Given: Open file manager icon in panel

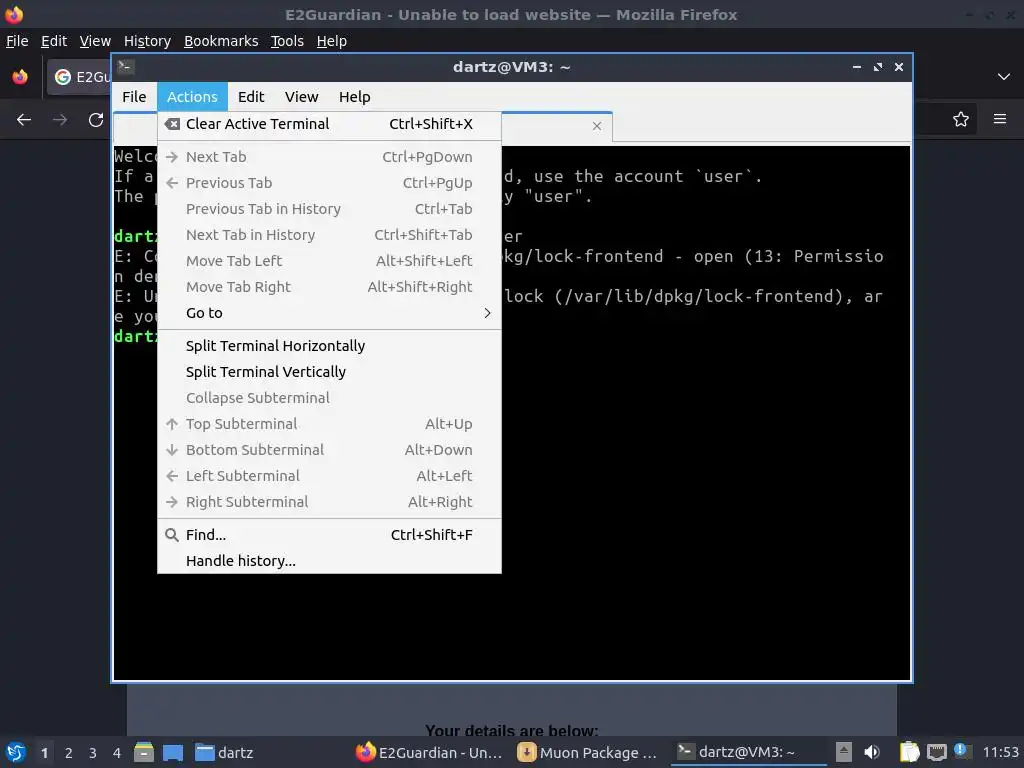Looking at the screenshot, I should tap(144, 752).
